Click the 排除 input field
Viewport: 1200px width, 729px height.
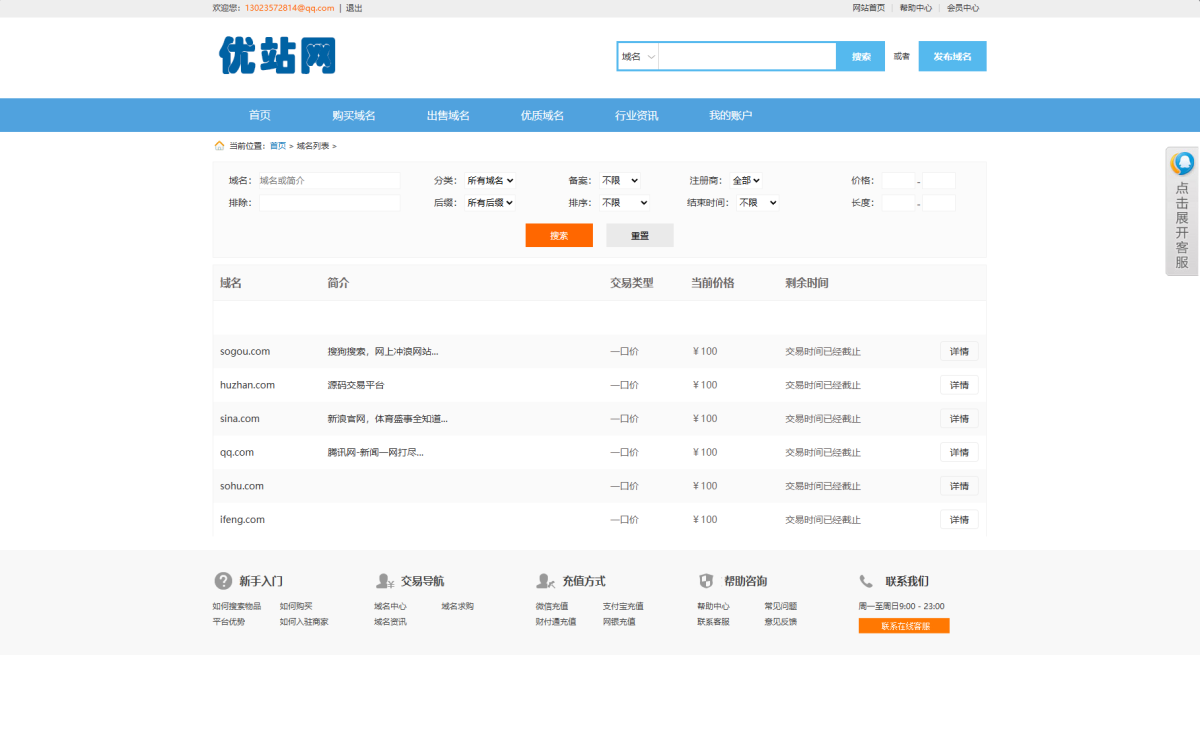pos(329,202)
